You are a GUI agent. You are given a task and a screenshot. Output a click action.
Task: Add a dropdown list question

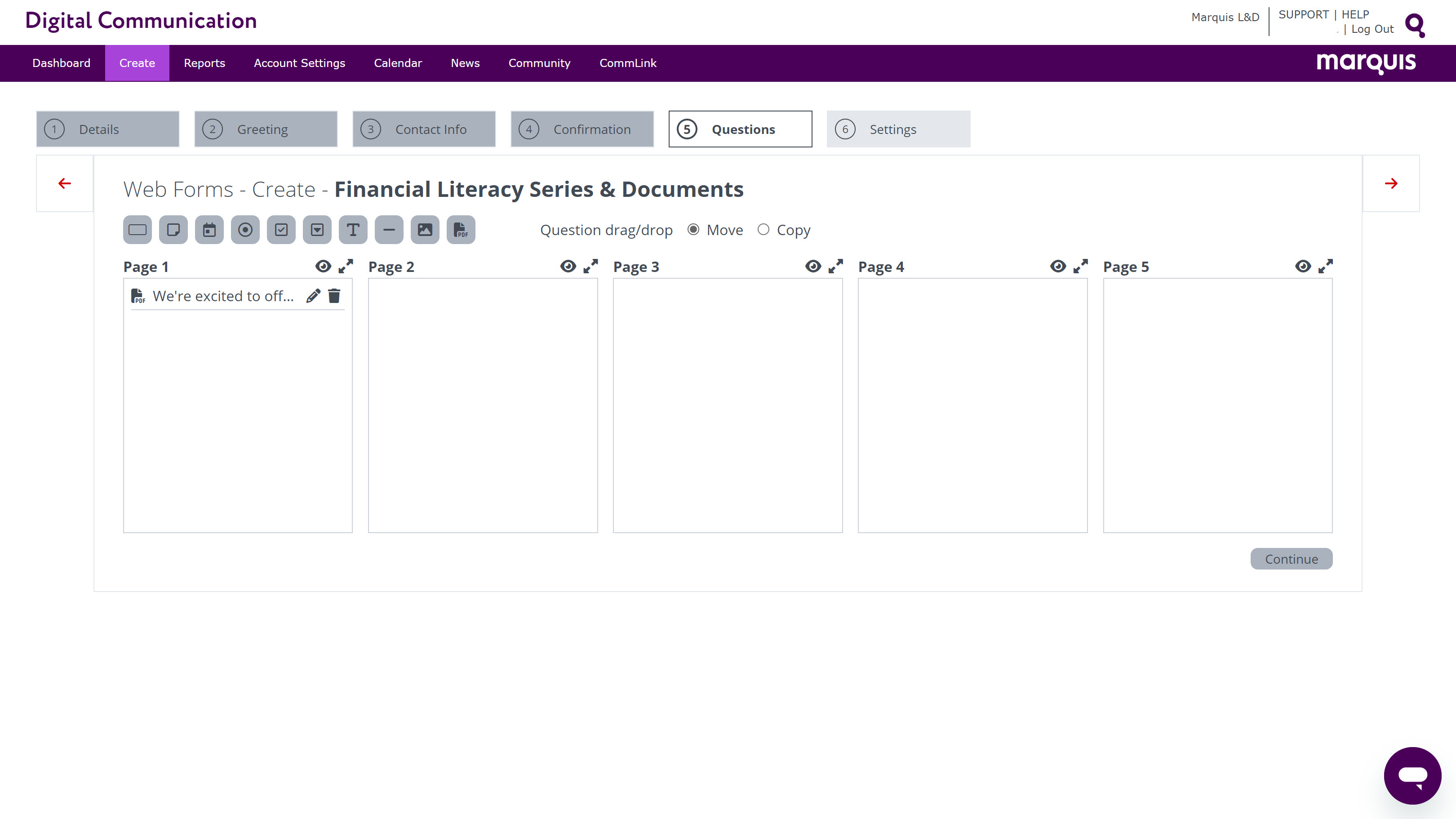pos(317,230)
